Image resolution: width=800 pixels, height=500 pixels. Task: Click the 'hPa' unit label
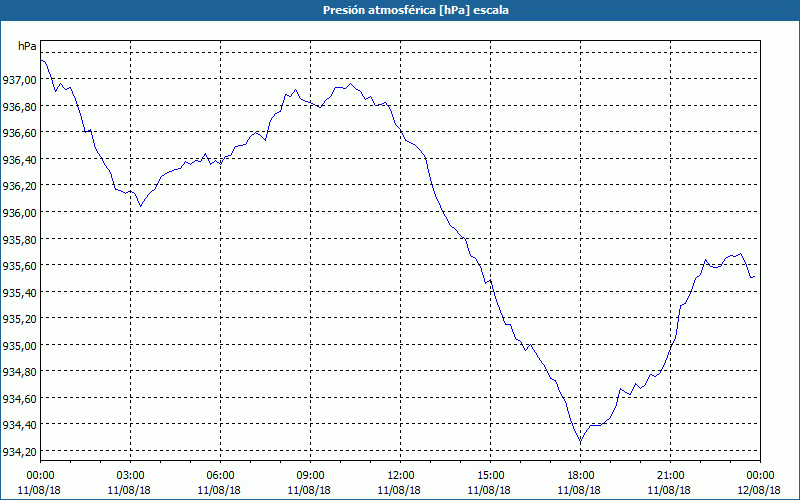coord(27,46)
